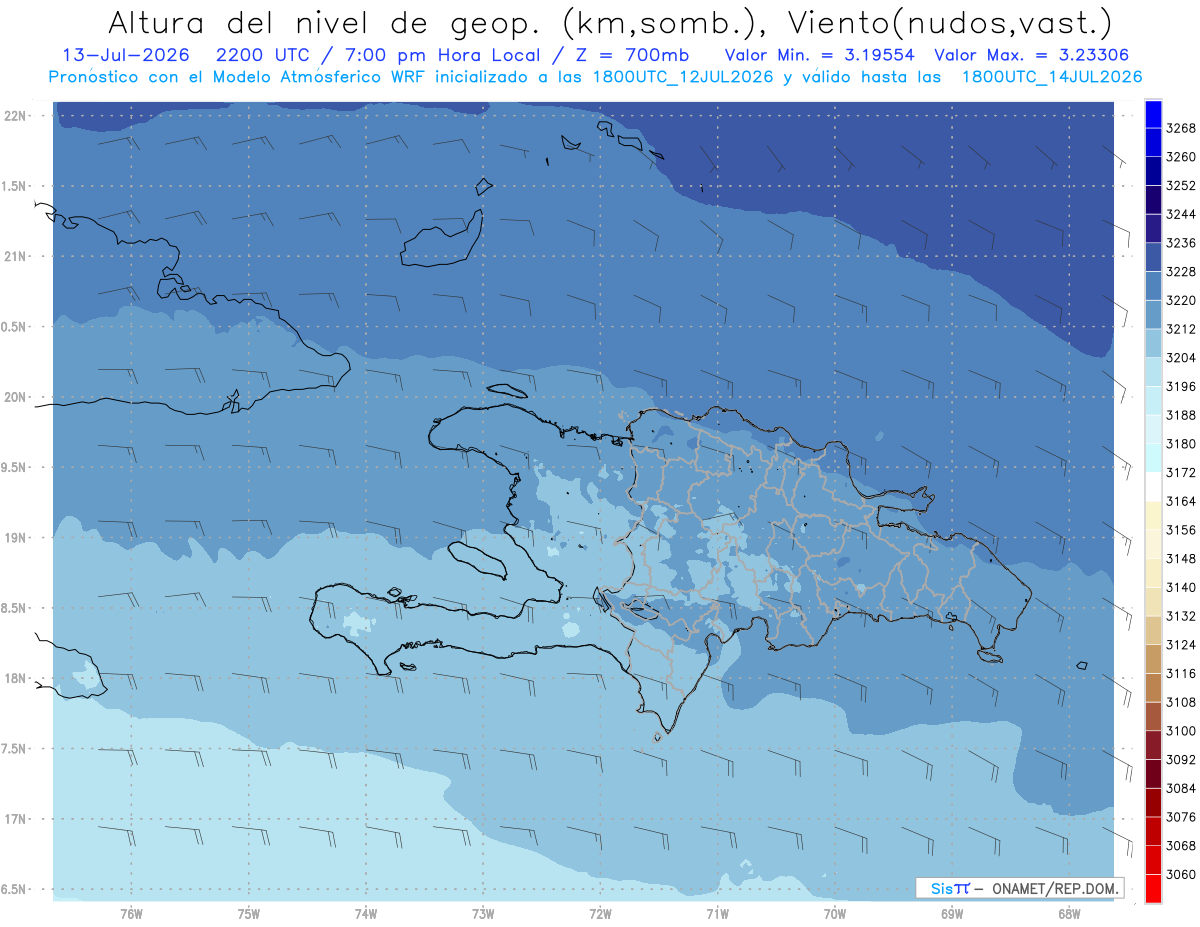Select the valid-until time "1800UTC_14JUL2026"

(x=1052, y=77)
